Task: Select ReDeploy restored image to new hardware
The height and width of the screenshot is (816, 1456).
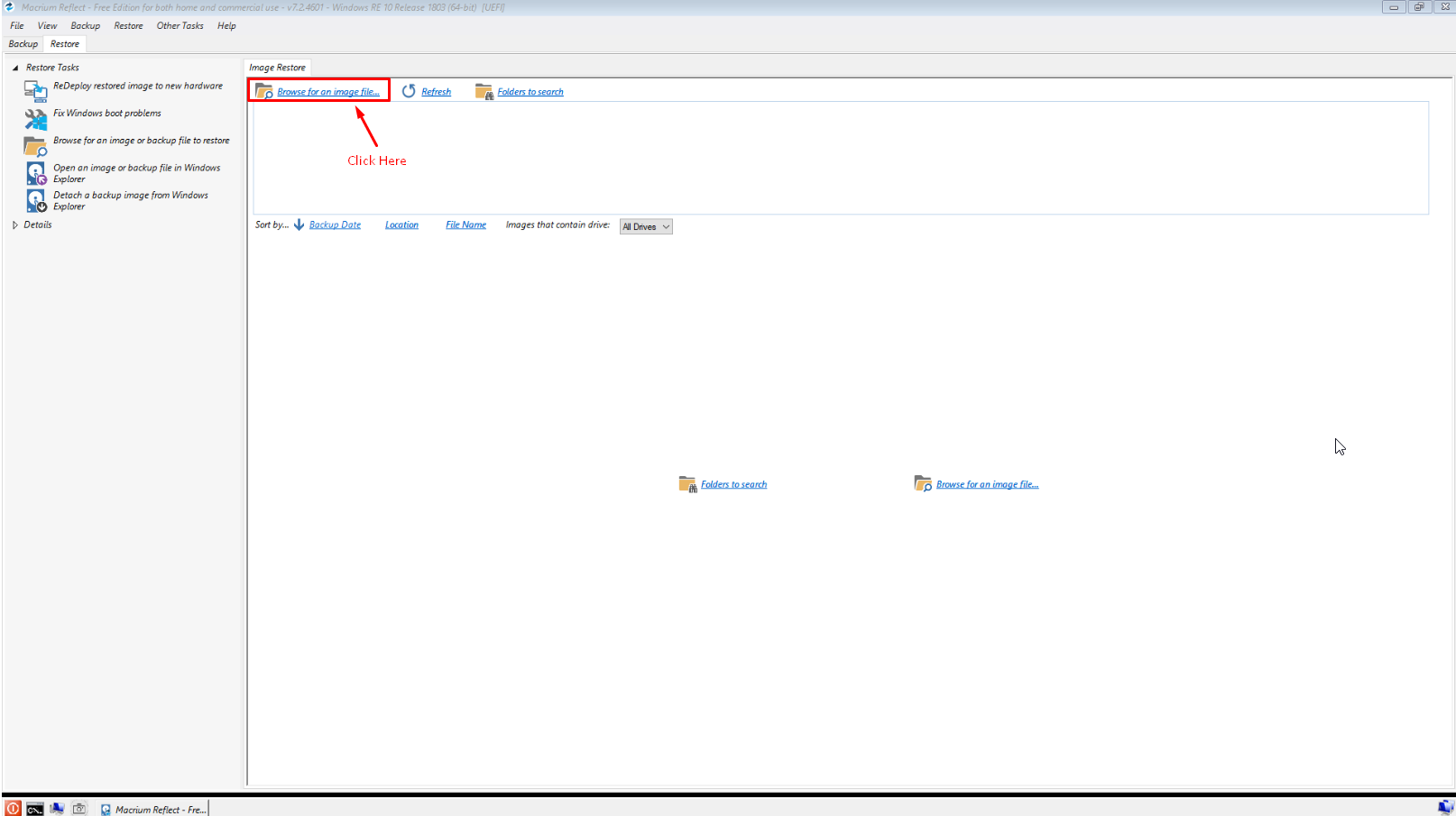Action: (138, 86)
